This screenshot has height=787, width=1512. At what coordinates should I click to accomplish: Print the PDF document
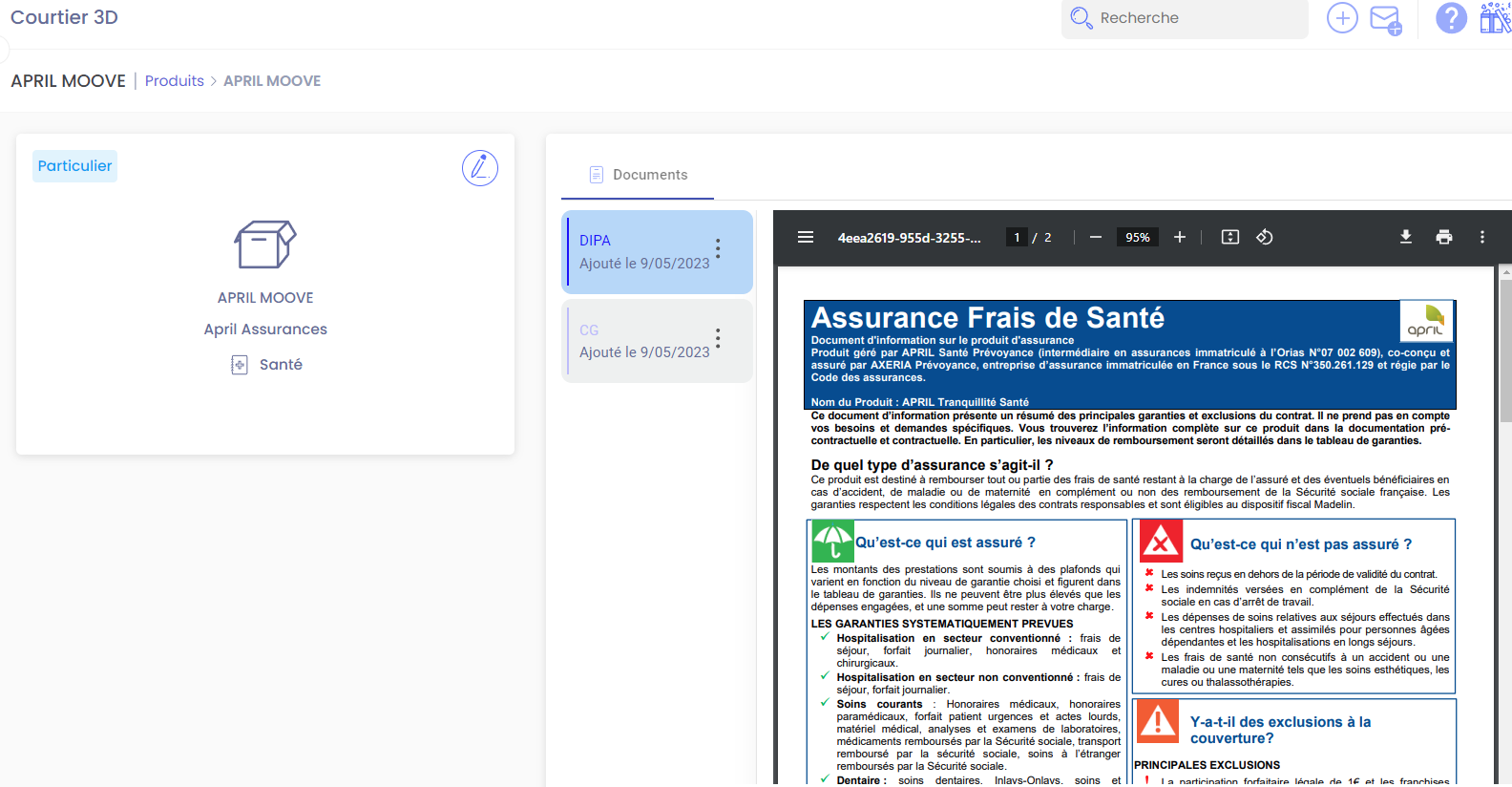pyautogui.click(x=1444, y=237)
